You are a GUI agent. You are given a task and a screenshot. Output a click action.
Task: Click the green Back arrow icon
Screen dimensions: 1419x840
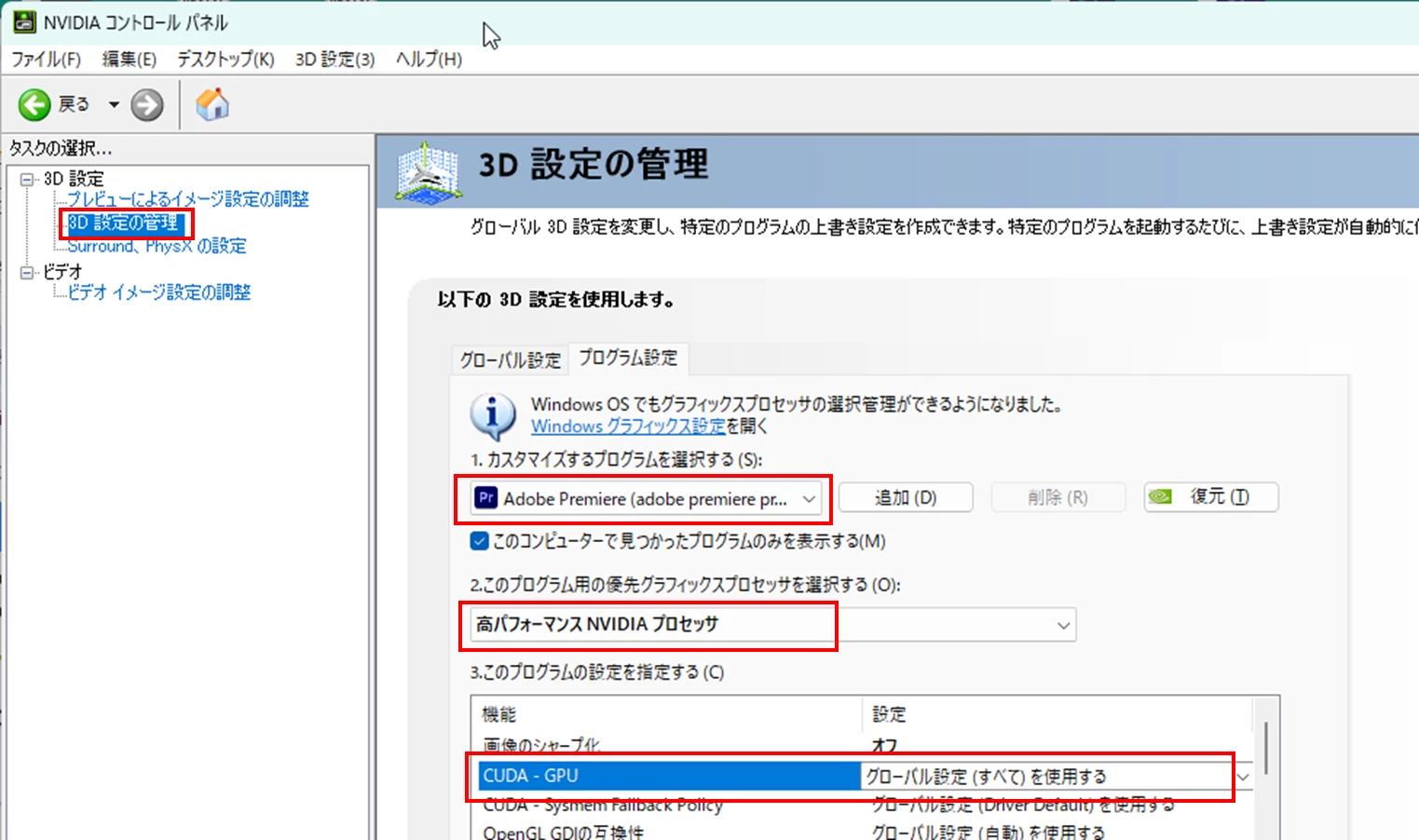34,104
